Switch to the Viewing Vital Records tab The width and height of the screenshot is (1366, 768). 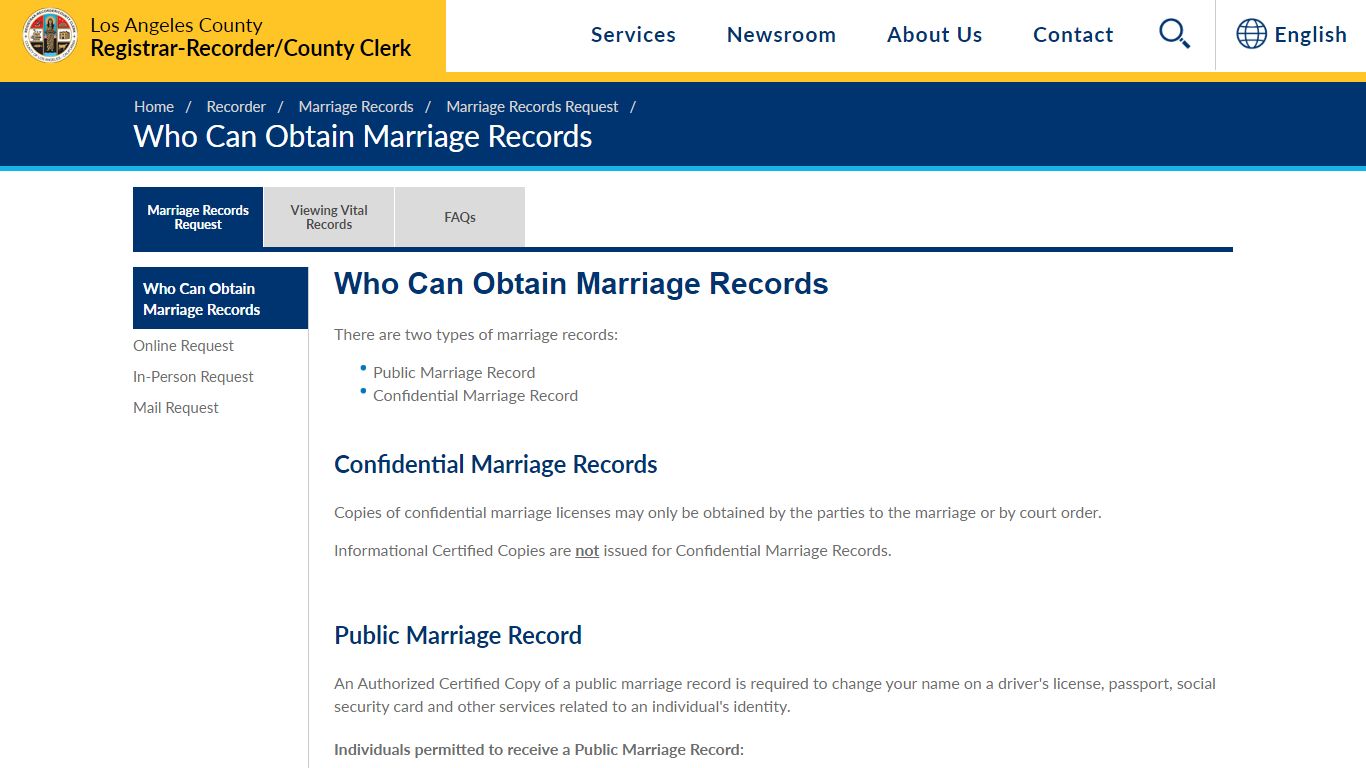click(329, 217)
